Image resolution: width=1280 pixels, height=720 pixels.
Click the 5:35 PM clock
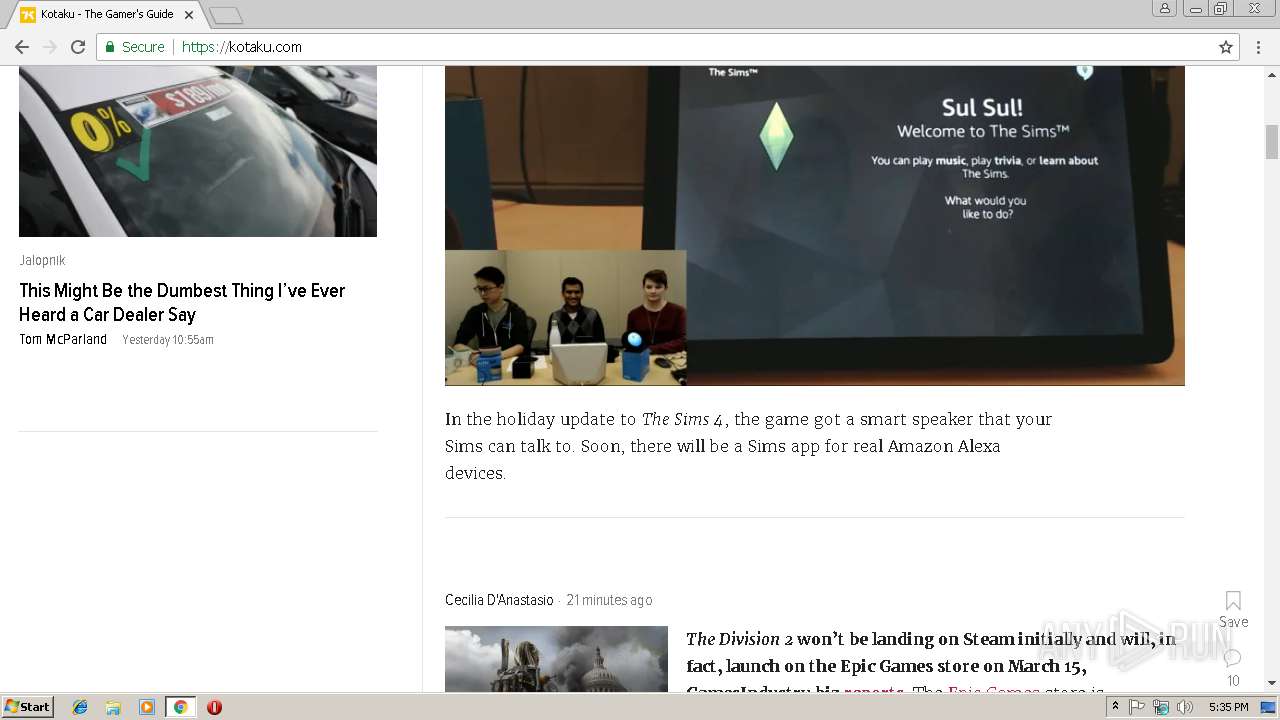(1228, 707)
